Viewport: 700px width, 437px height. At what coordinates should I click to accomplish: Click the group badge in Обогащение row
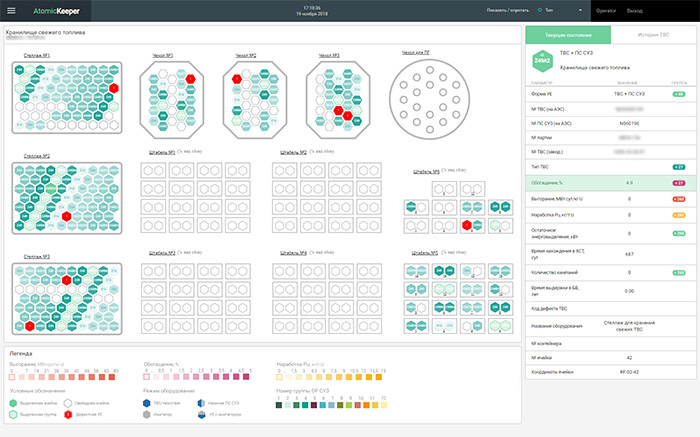tap(679, 184)
